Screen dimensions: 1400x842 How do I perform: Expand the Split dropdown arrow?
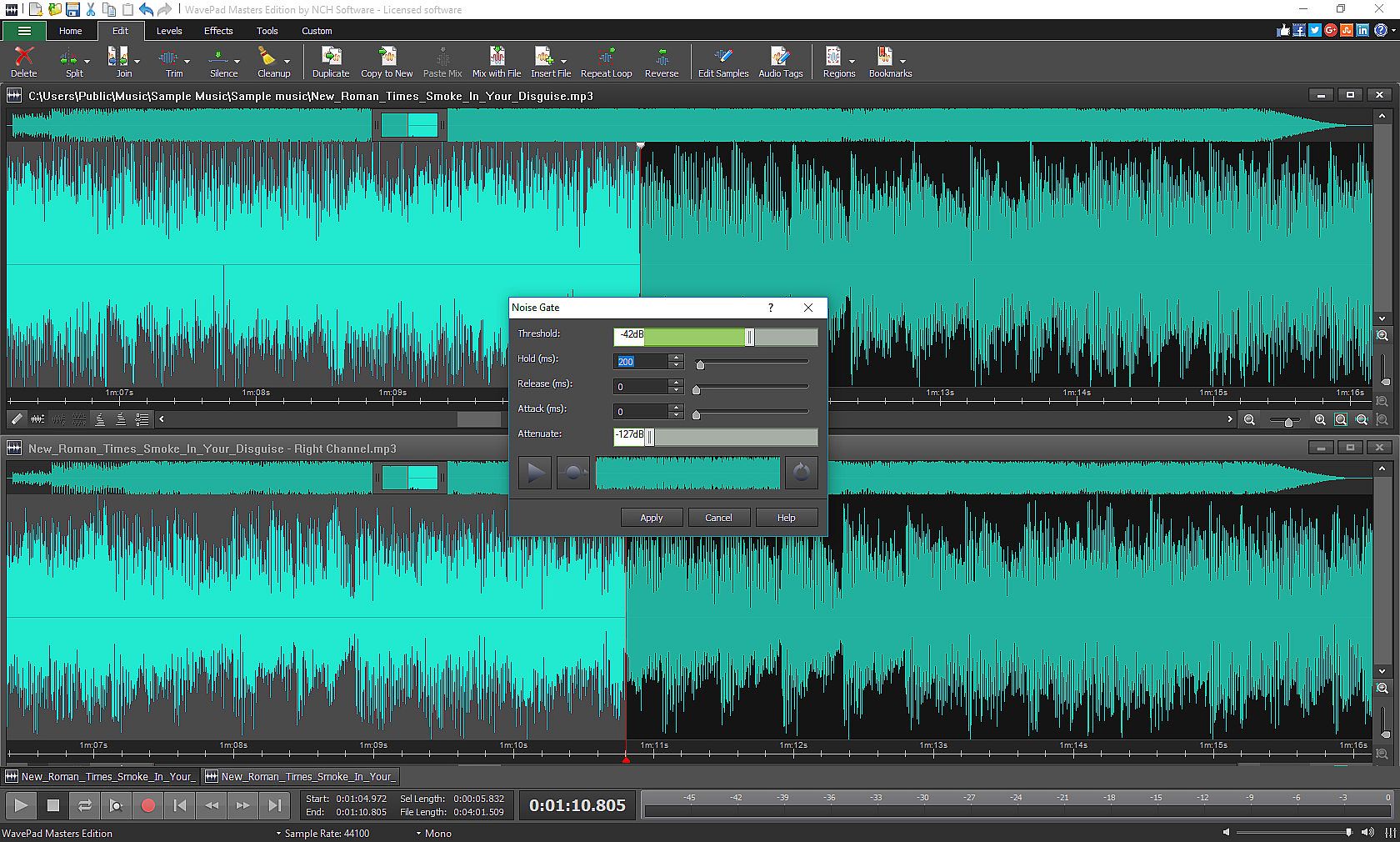point(87,61)
